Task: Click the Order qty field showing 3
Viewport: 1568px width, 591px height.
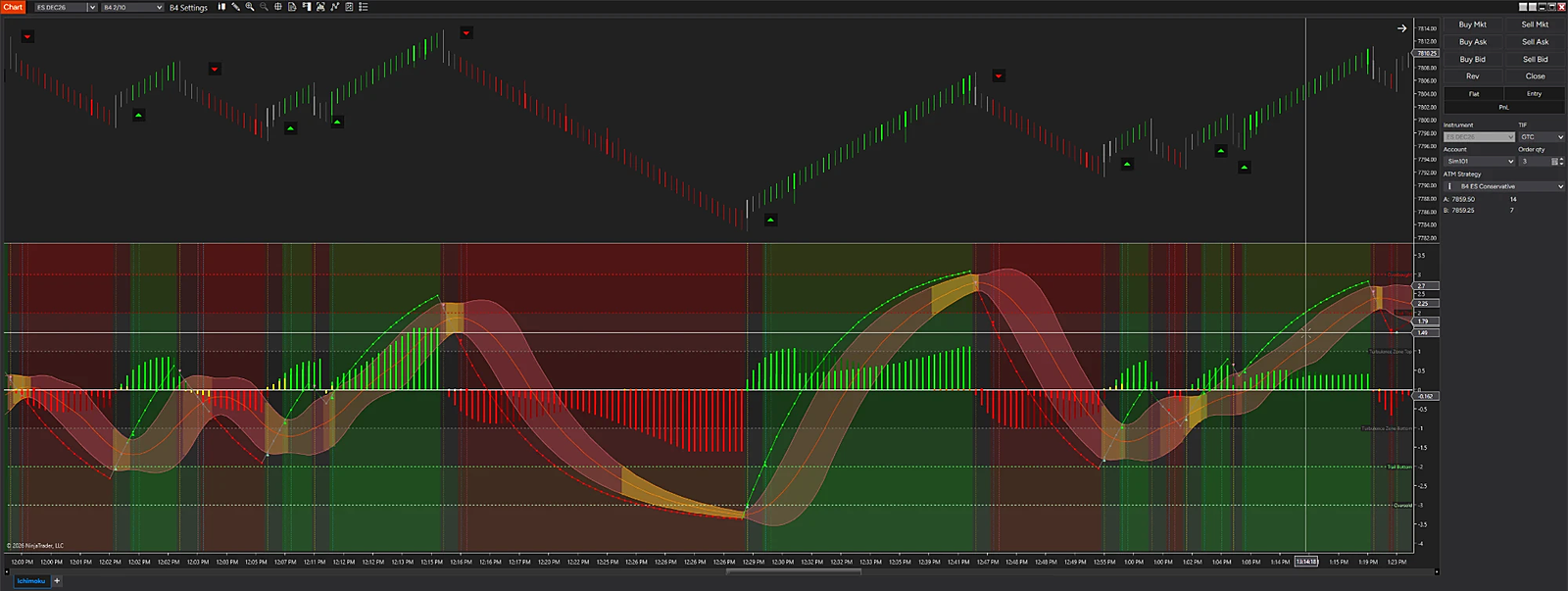Action: pyautogui.click(x=1534, y=162)
